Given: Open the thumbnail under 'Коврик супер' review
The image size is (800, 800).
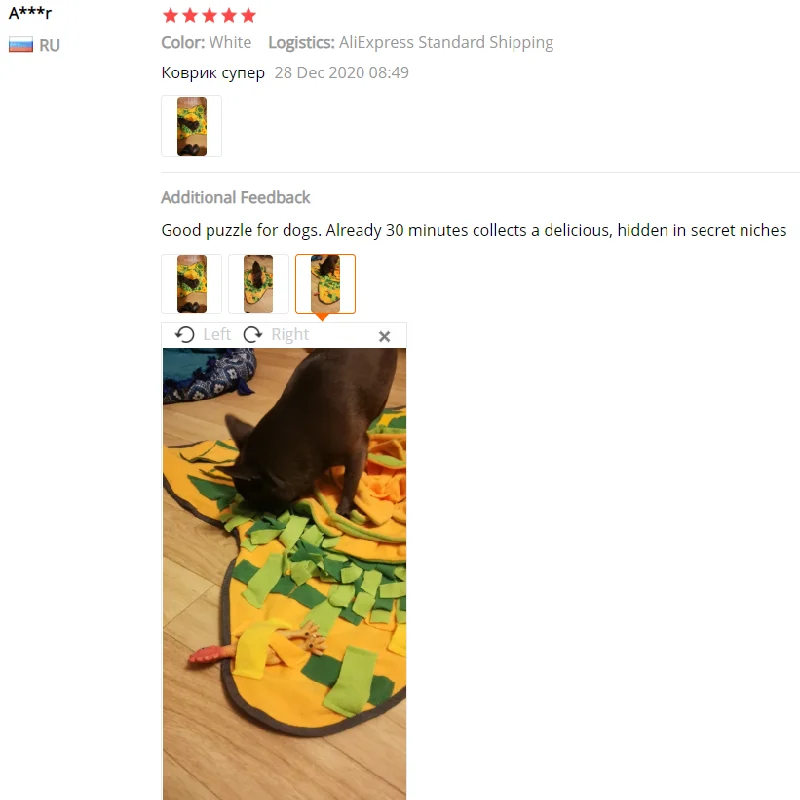Looking at the screenshot, I should coord(191,126).
